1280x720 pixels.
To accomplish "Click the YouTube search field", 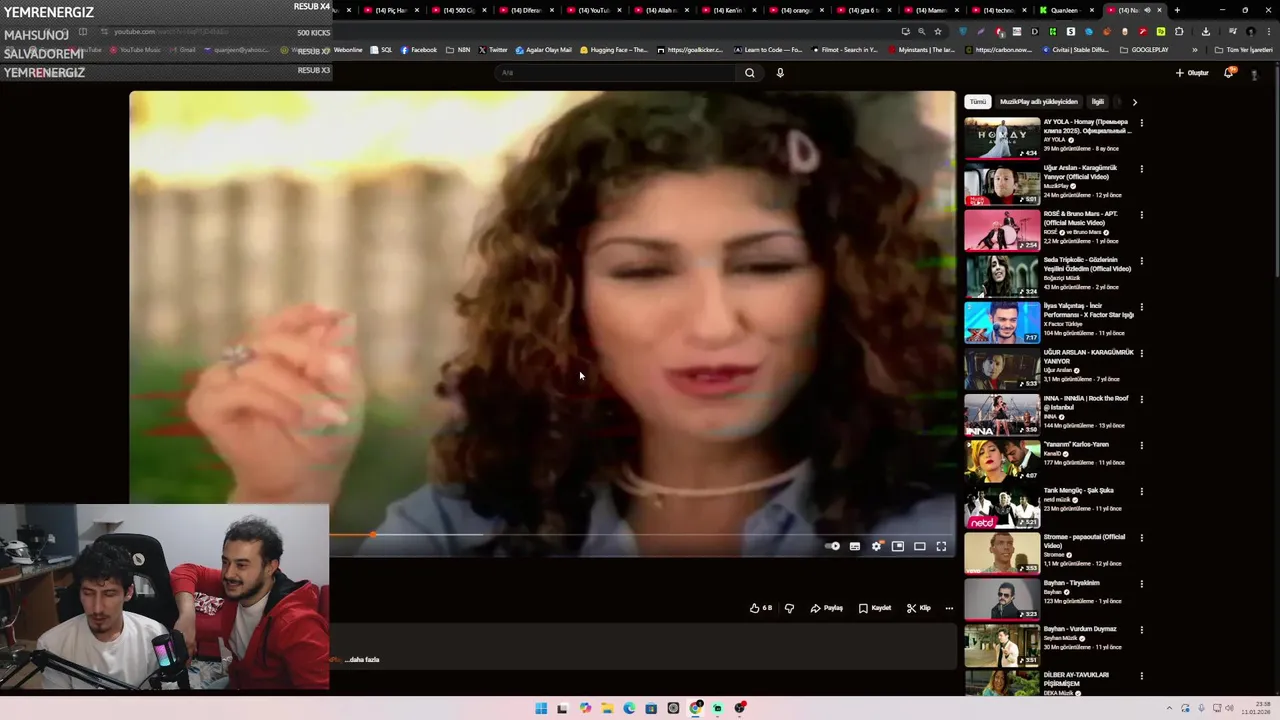I will pyautogui.click(x=615, y=72).
